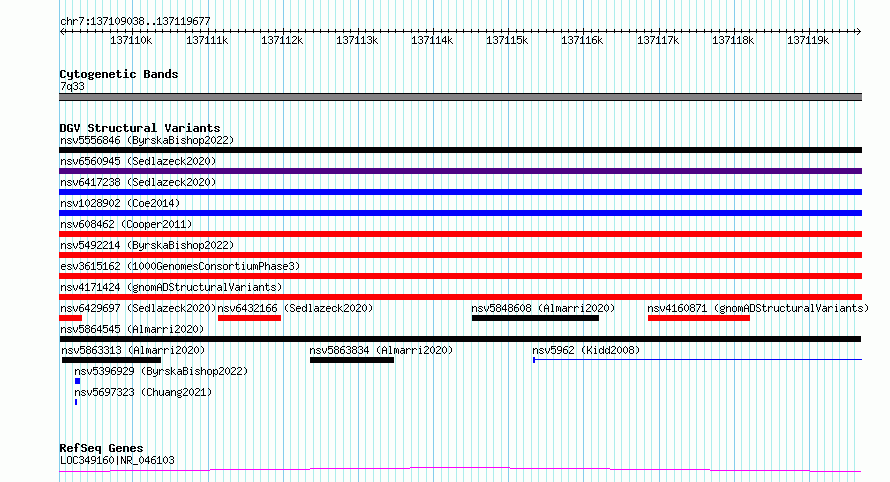Click the black bar under nsv5864545

pos(460,339)
